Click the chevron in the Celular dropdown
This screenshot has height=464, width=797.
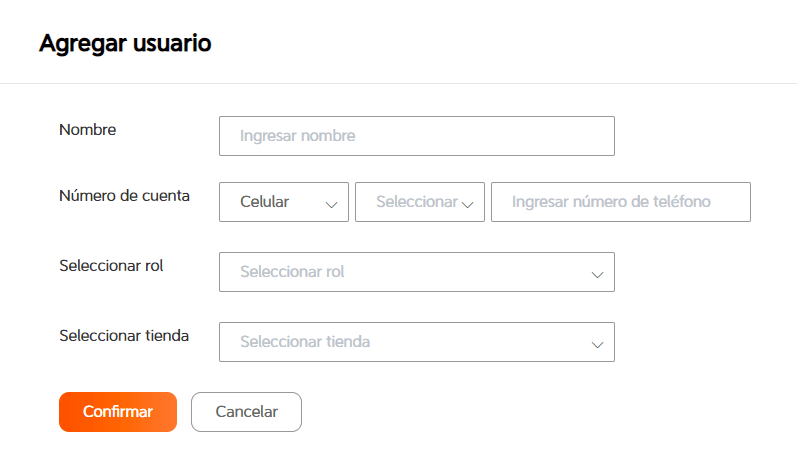point(331,203)
